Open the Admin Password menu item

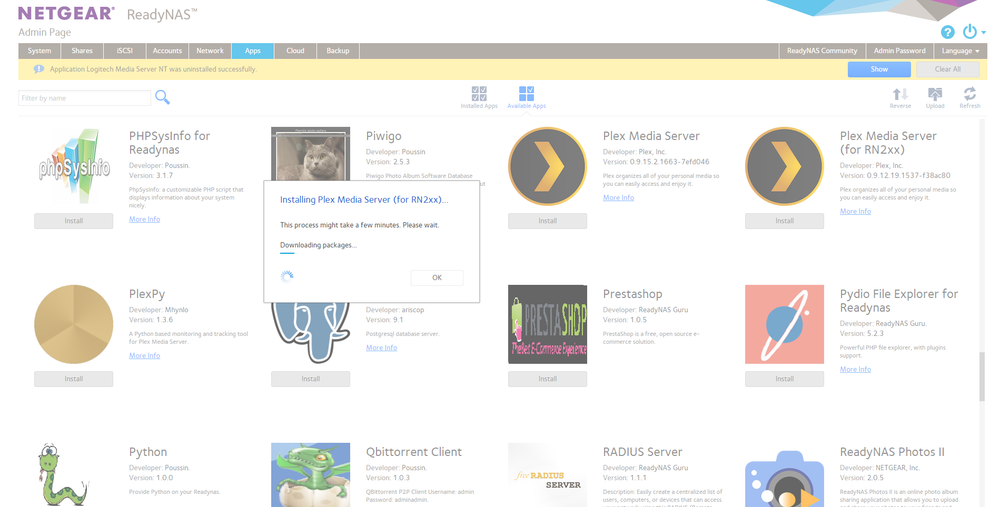[899, 50]
